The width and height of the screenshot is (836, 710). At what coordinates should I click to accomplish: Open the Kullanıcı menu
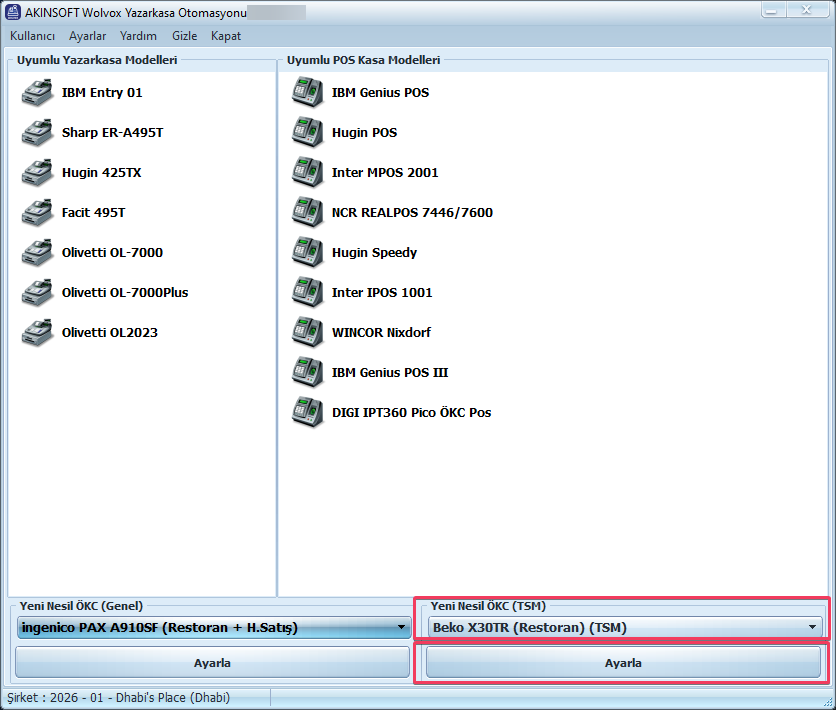click(32, 35)
